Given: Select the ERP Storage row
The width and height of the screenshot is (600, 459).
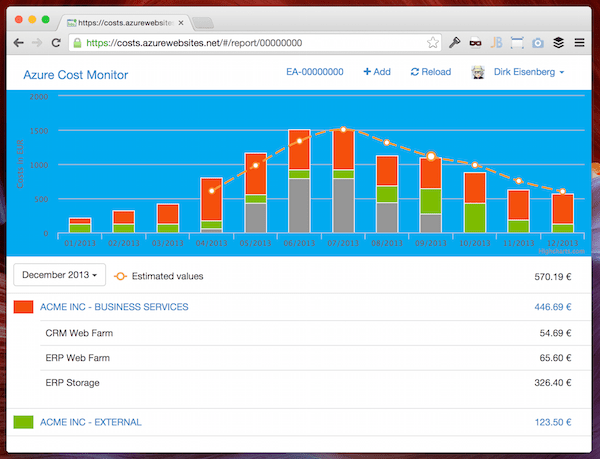Looking at the screenshot, I should pos(315,382).
